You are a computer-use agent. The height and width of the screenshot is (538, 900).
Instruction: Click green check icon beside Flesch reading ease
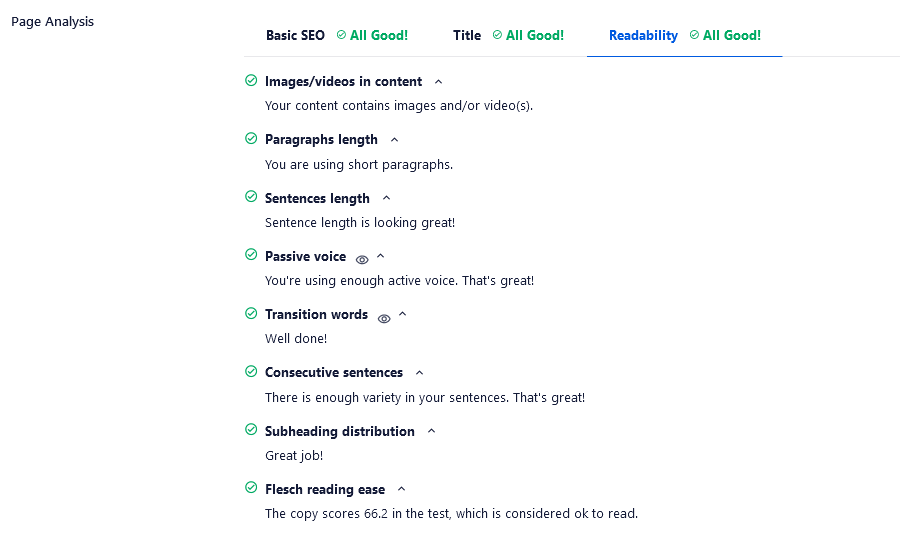click(251, 487)
